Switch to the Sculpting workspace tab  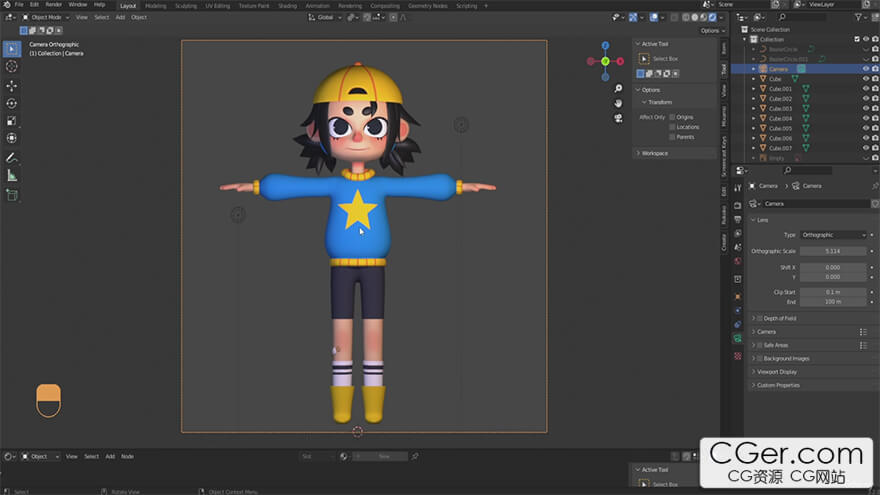point(186,5)
